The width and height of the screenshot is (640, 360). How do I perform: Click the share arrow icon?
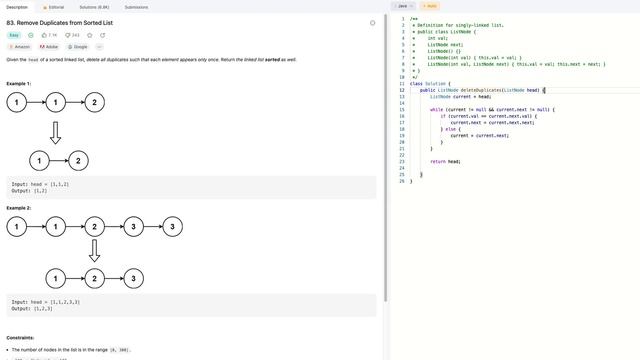(x=102, y=35)
